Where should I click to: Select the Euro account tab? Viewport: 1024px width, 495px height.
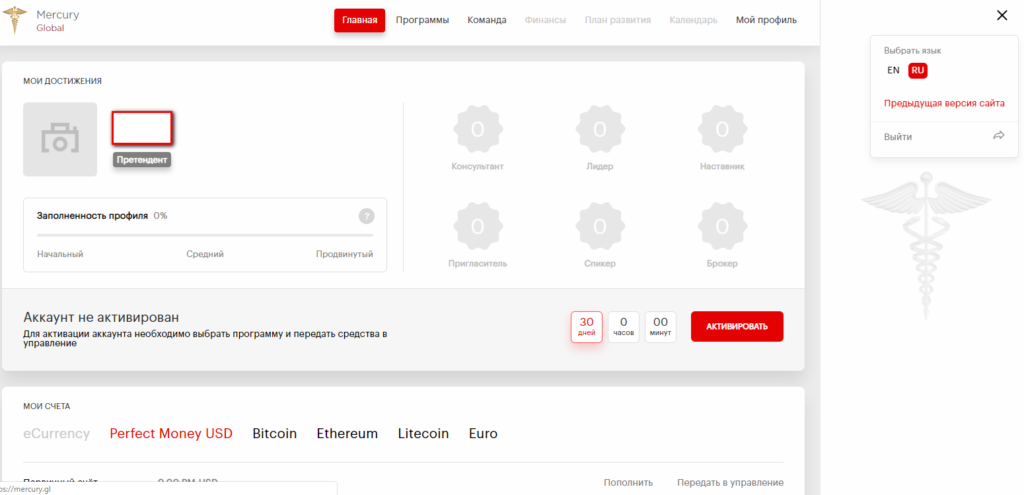[x=483, y=434]
